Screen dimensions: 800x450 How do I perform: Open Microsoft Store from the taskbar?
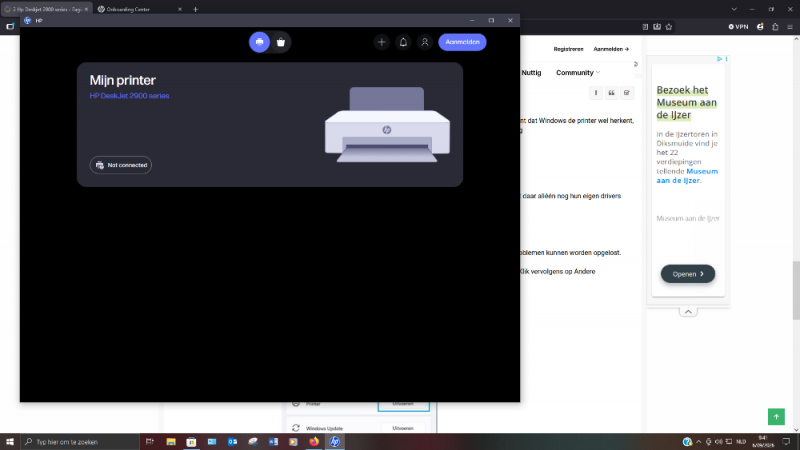(191, 442)
